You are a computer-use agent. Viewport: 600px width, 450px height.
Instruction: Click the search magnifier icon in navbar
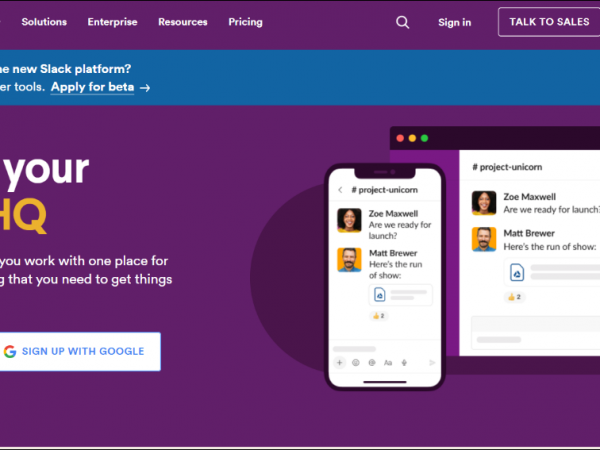click(402, 22)
